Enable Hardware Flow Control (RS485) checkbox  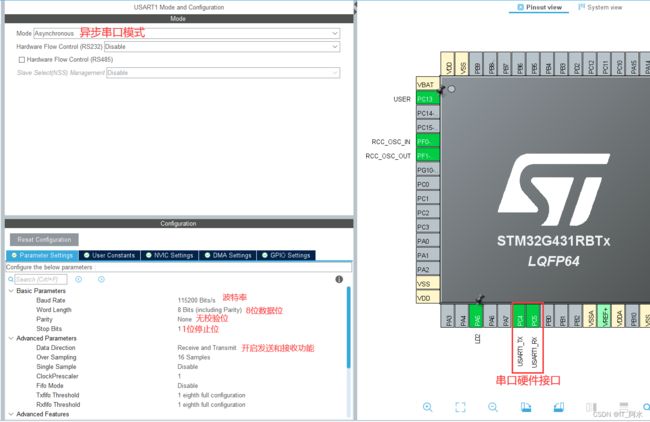(x=22, y=60)
